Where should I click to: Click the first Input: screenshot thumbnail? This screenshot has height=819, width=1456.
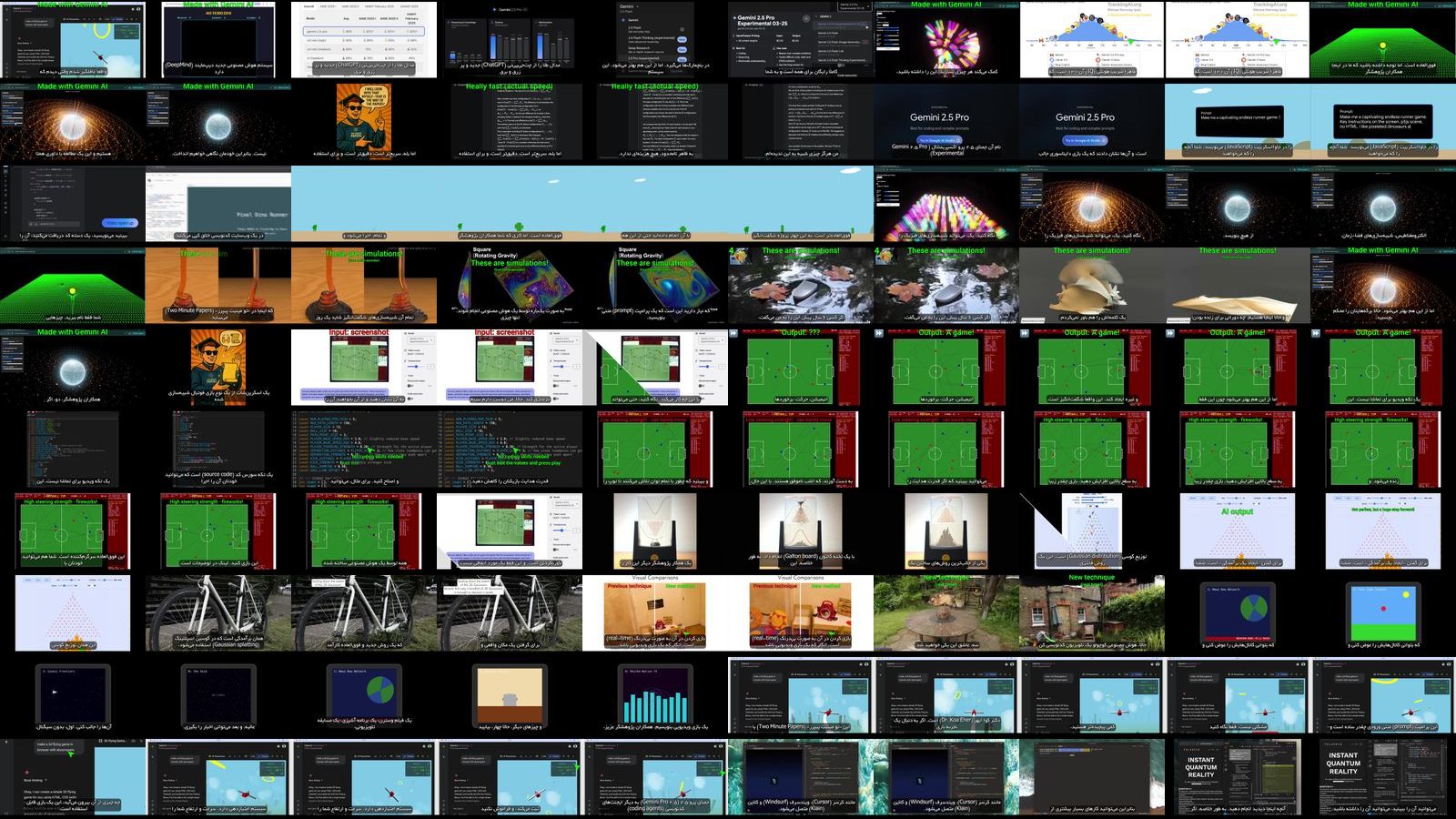(363, 367)
